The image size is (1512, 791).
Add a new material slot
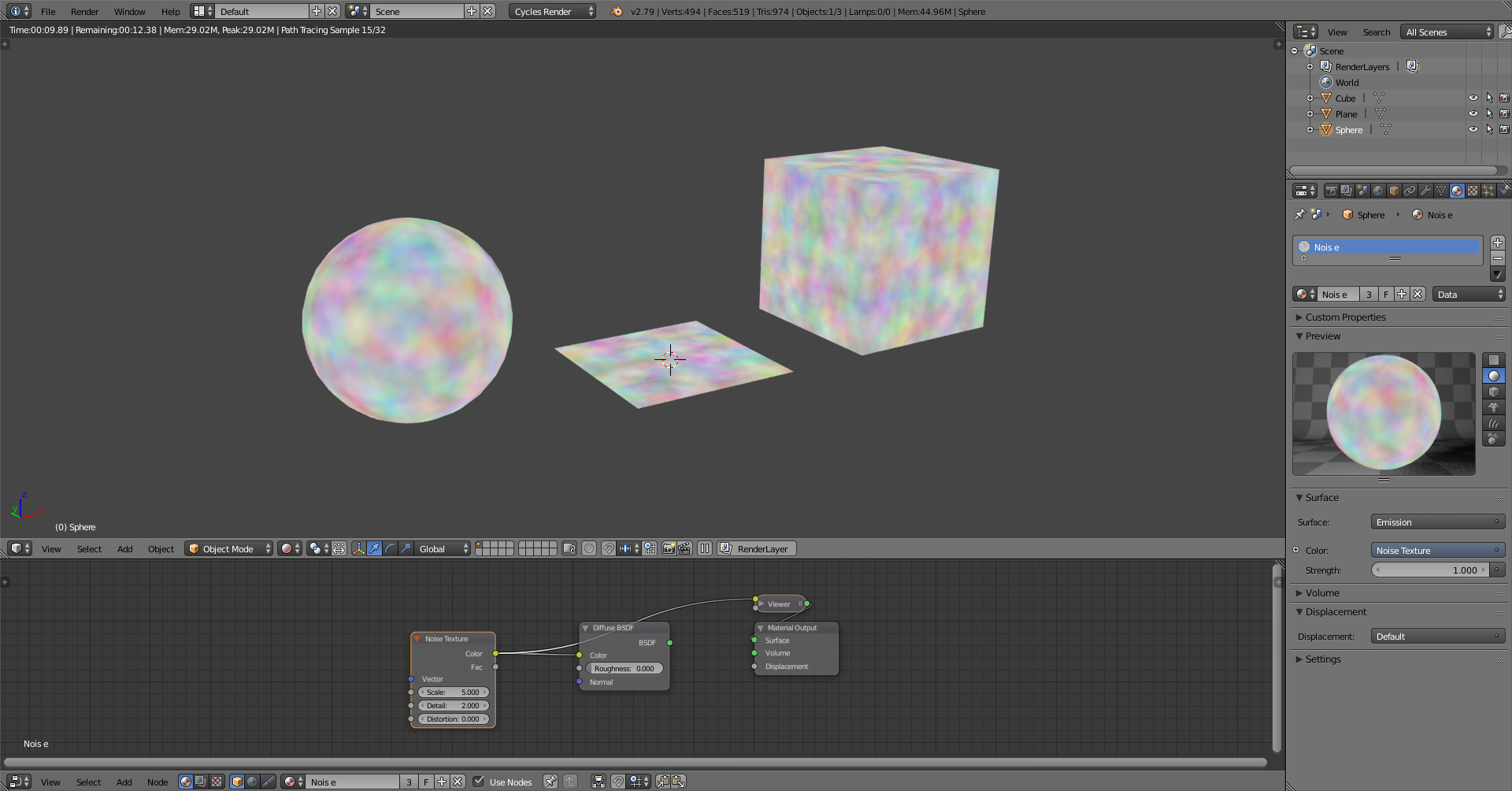1498,243
